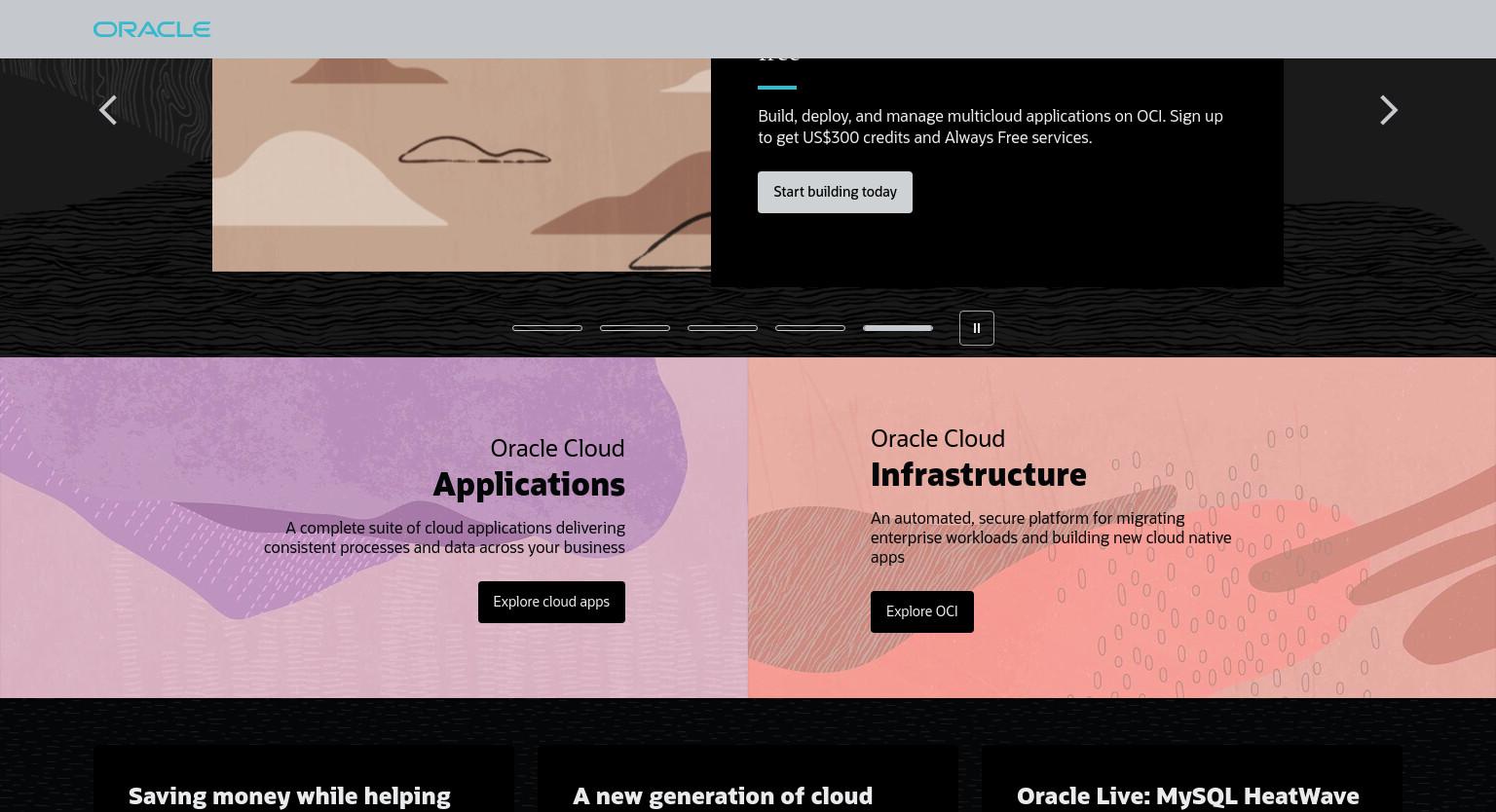Click the carousel slide's landscape artwork
Screen dimensions: 1496x812
point(462,165)
